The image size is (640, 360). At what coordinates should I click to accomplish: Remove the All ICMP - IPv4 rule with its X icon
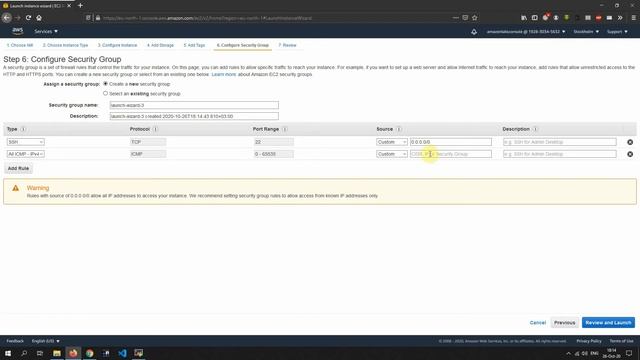tap(630, 154)
